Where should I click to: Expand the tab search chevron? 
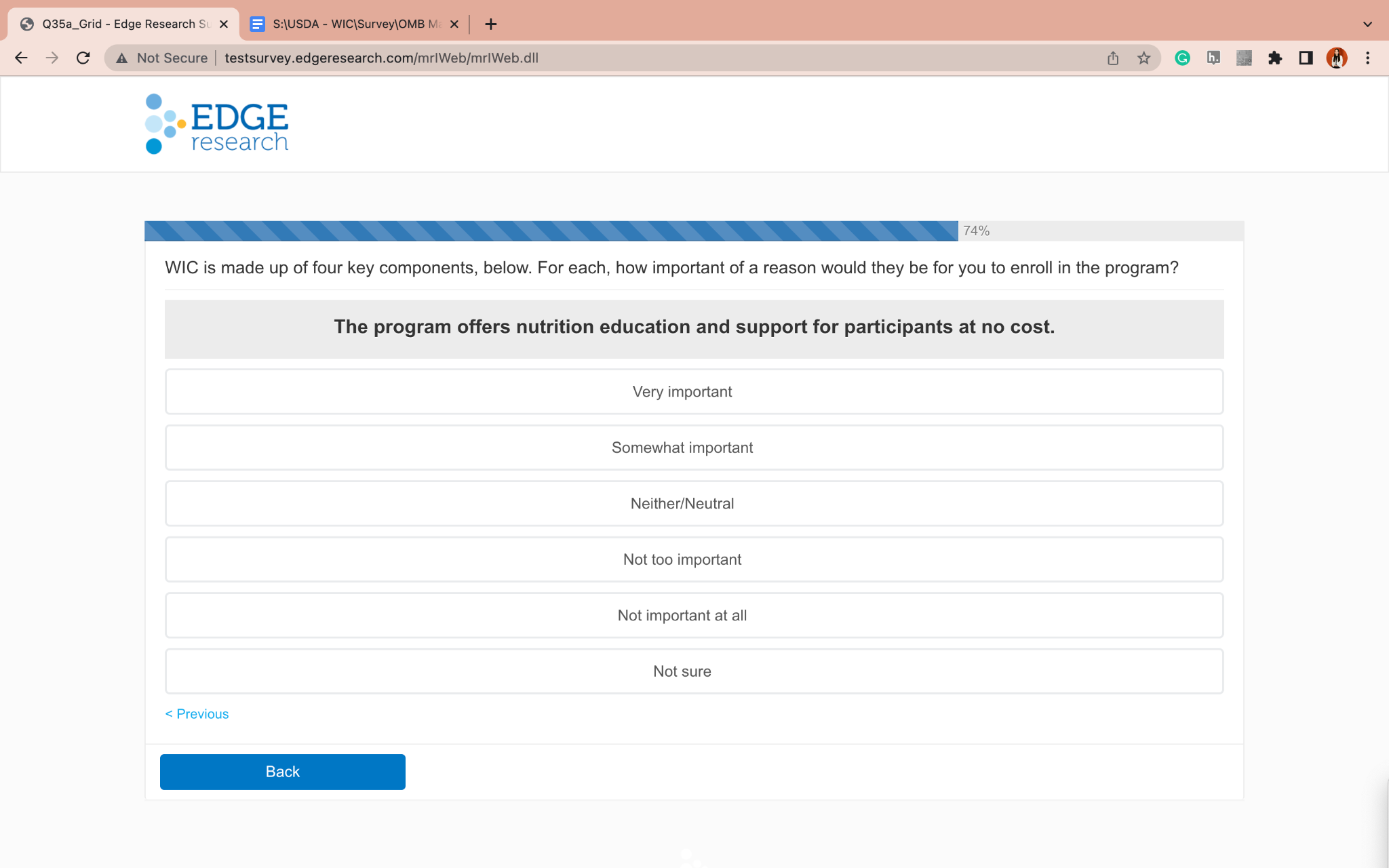(x=1367, y=24)
